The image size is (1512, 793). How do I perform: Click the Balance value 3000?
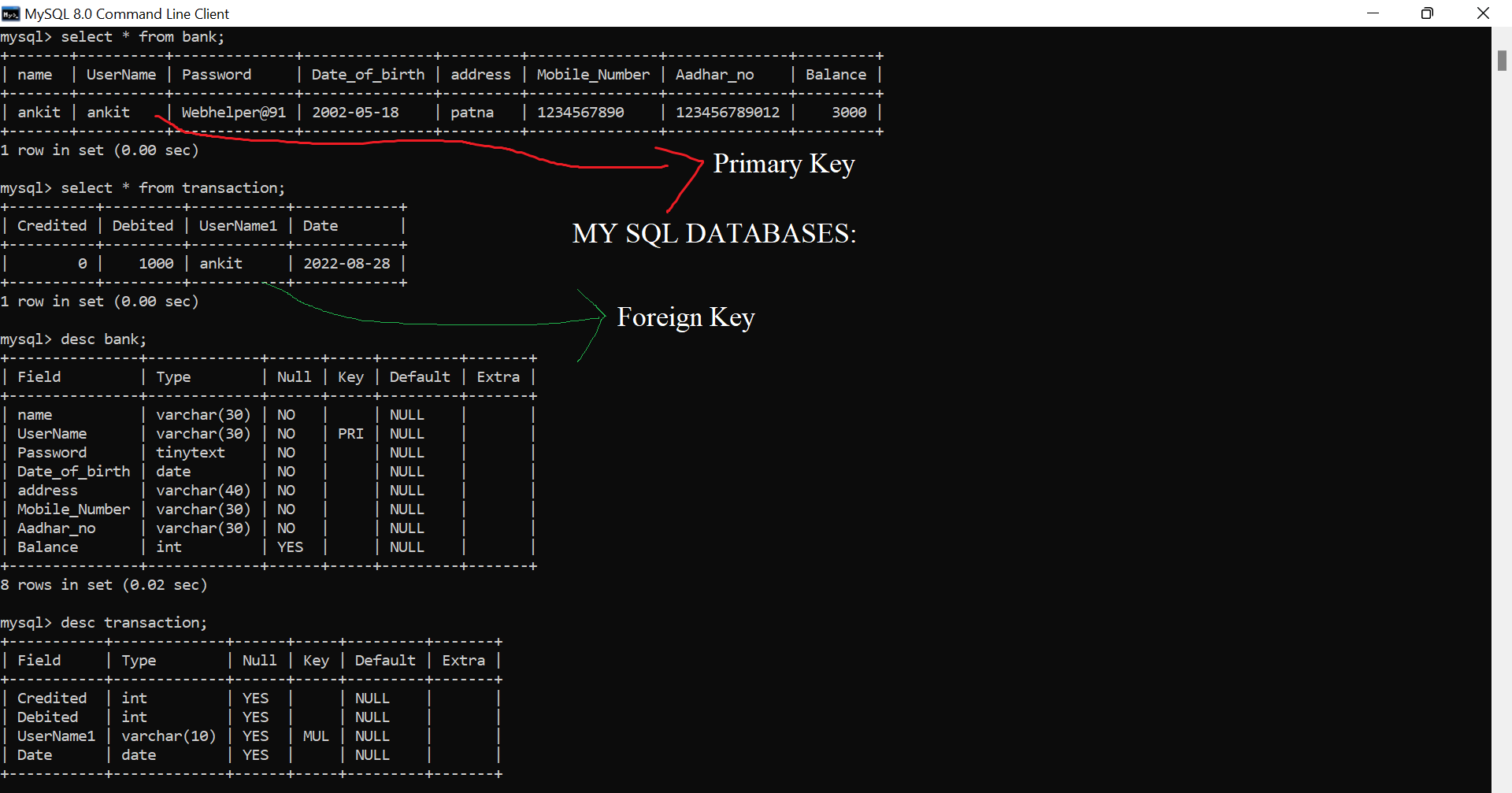point(849,112)
